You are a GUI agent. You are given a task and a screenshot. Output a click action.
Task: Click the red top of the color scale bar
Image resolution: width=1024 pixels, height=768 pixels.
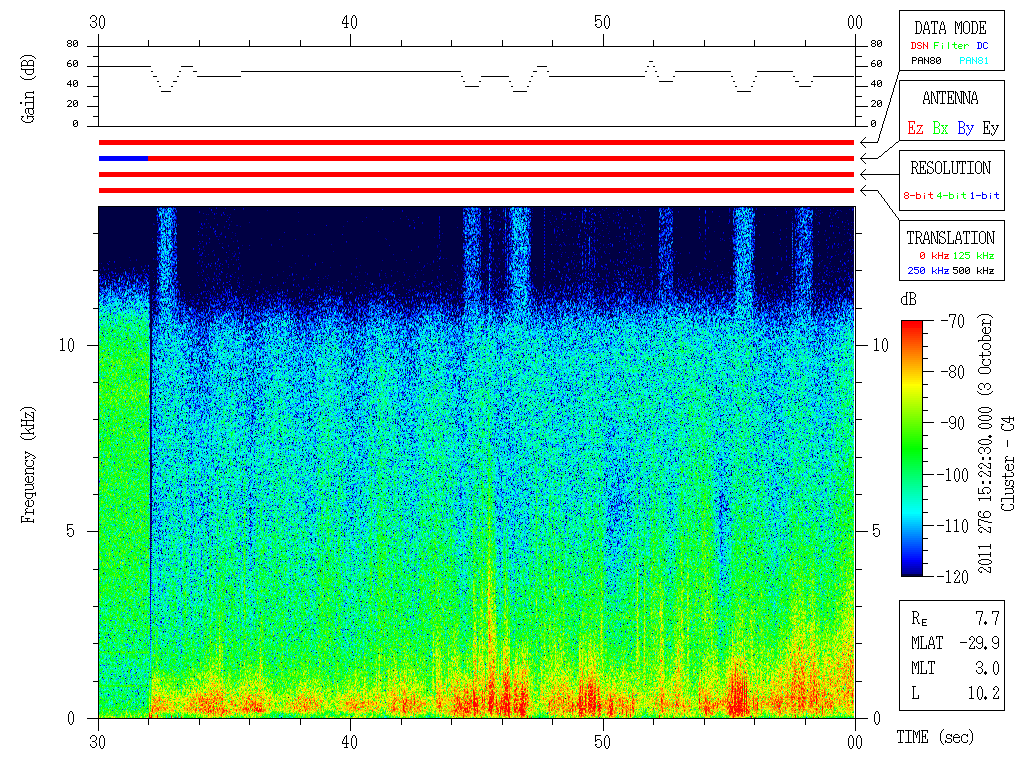click(x=912, y=325)
